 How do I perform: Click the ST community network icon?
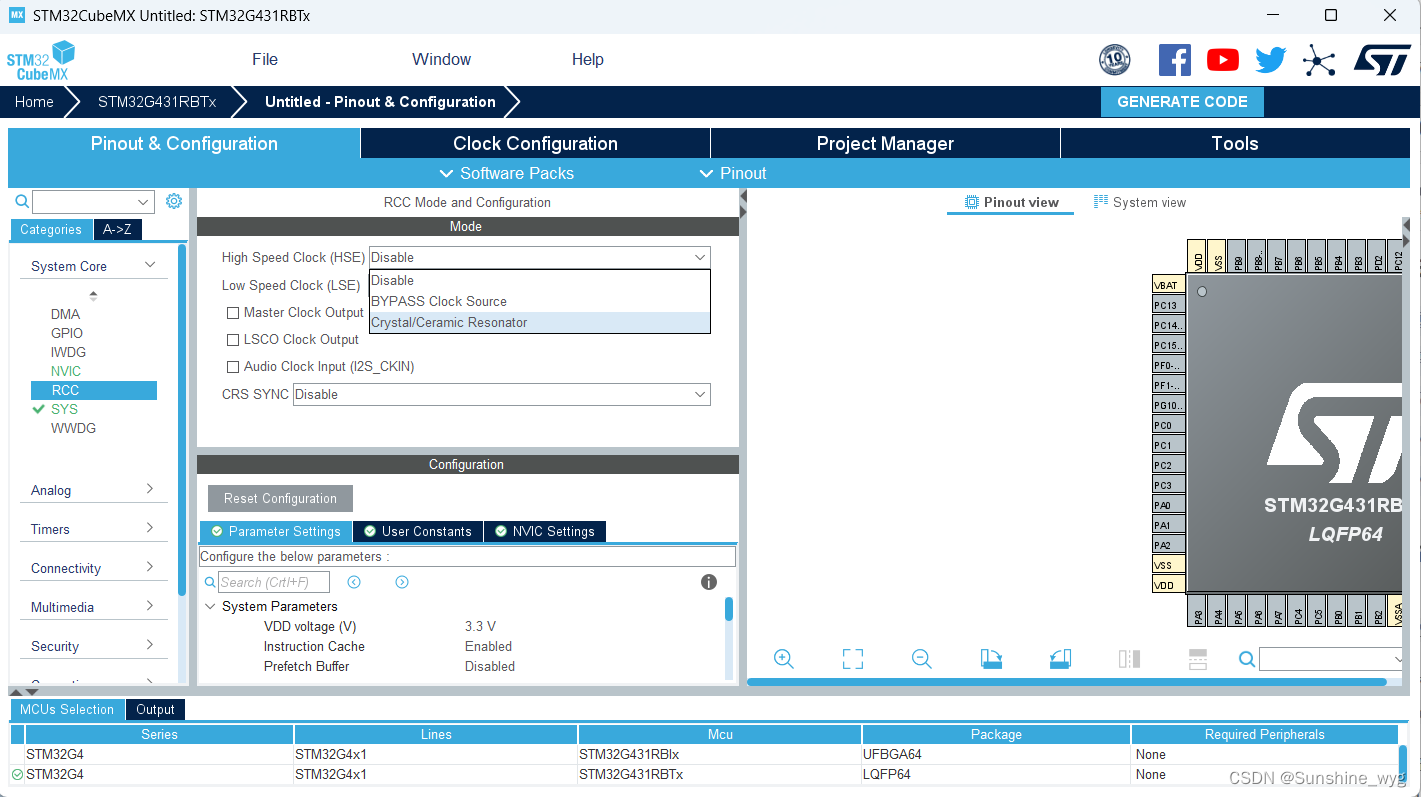[1319, 60]
